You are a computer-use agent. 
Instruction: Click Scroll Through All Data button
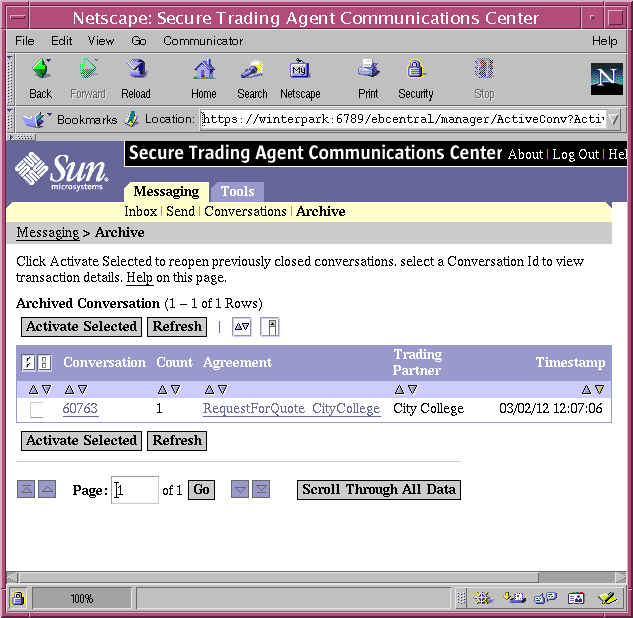click(379, 490)
